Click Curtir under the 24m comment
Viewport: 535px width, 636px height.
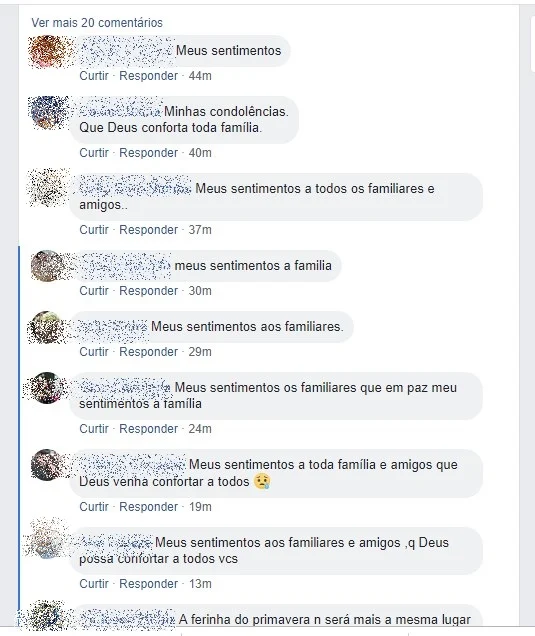pyautogui.click(x=94, y=429)
